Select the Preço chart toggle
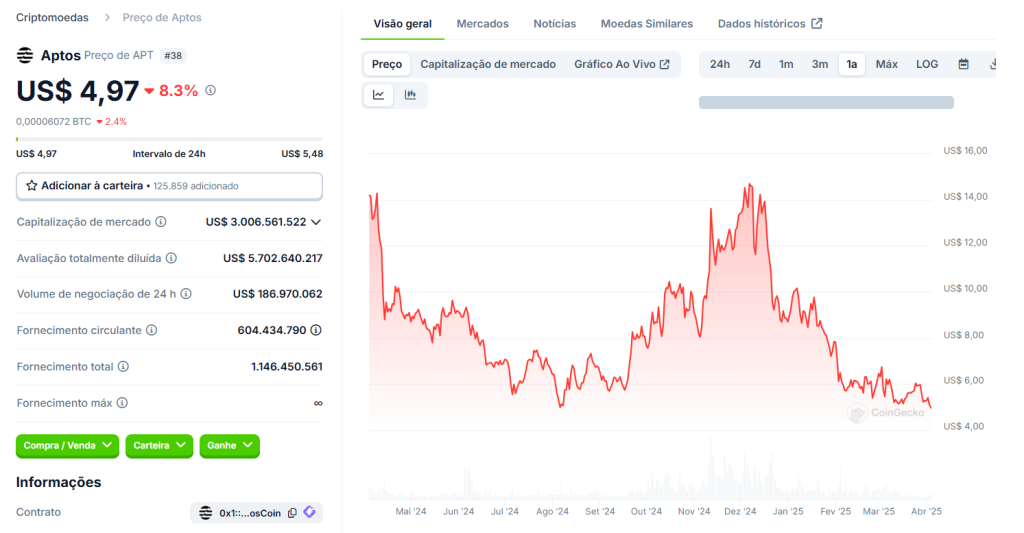The height and width of the screenshot is (533, 1024). tap(387, 64)
